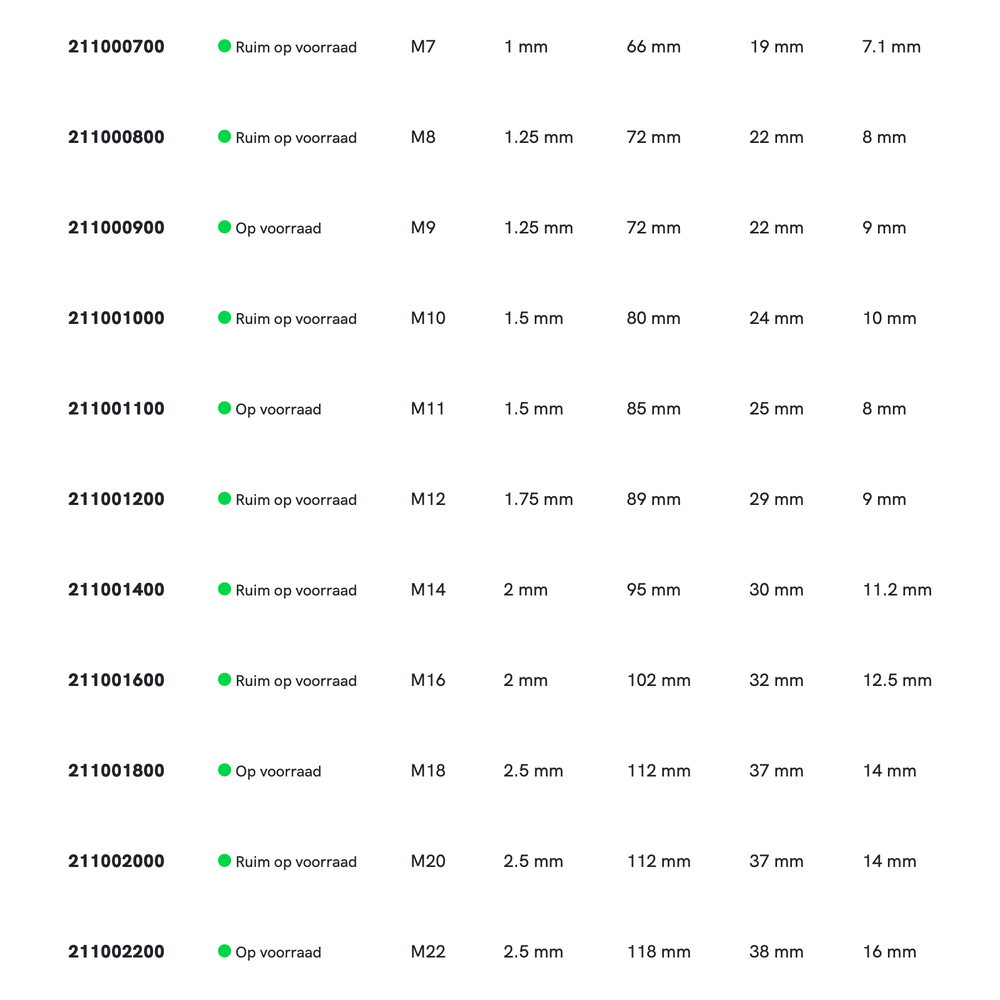1000x1000 pixels.
Task: Open article number 211000800
Action: pos(116,137)
